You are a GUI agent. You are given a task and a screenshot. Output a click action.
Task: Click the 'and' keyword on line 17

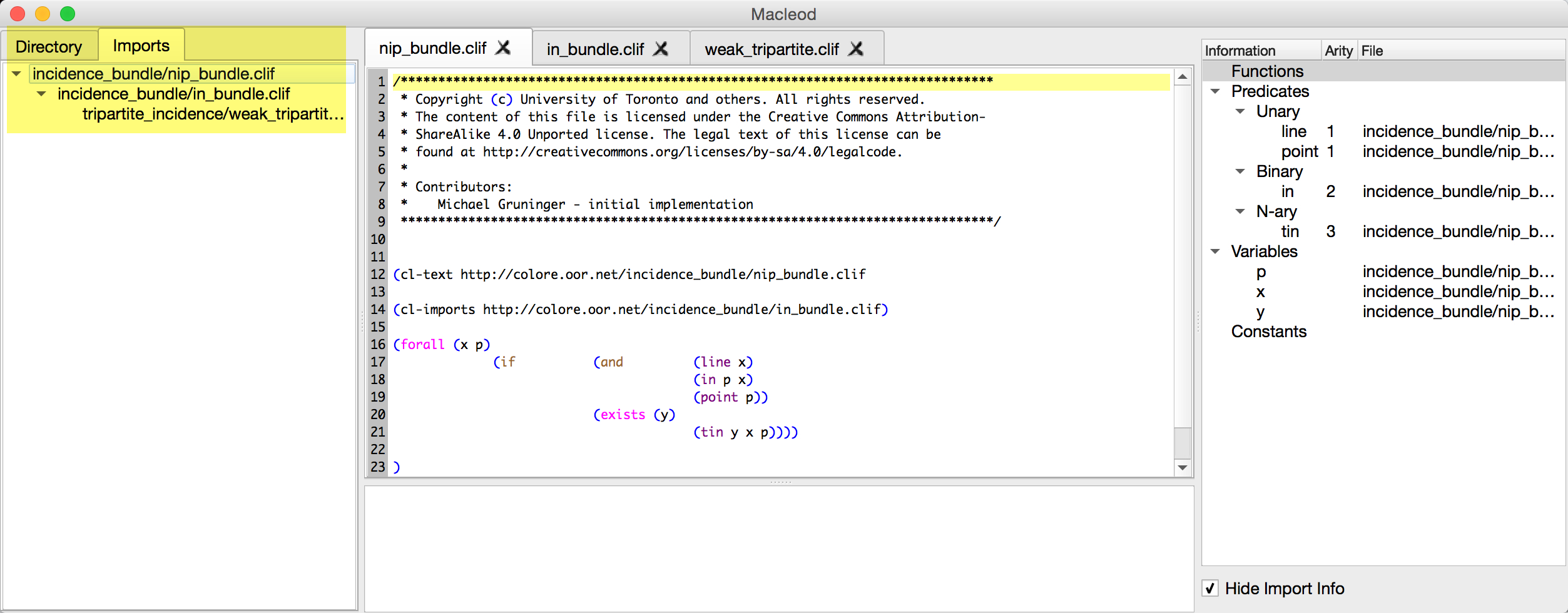612,362
